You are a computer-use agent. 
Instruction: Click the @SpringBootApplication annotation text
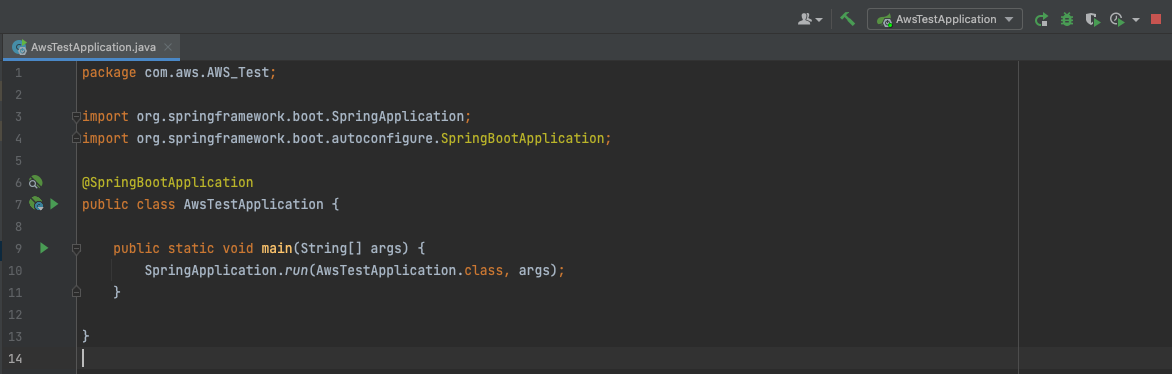point(167,182)
